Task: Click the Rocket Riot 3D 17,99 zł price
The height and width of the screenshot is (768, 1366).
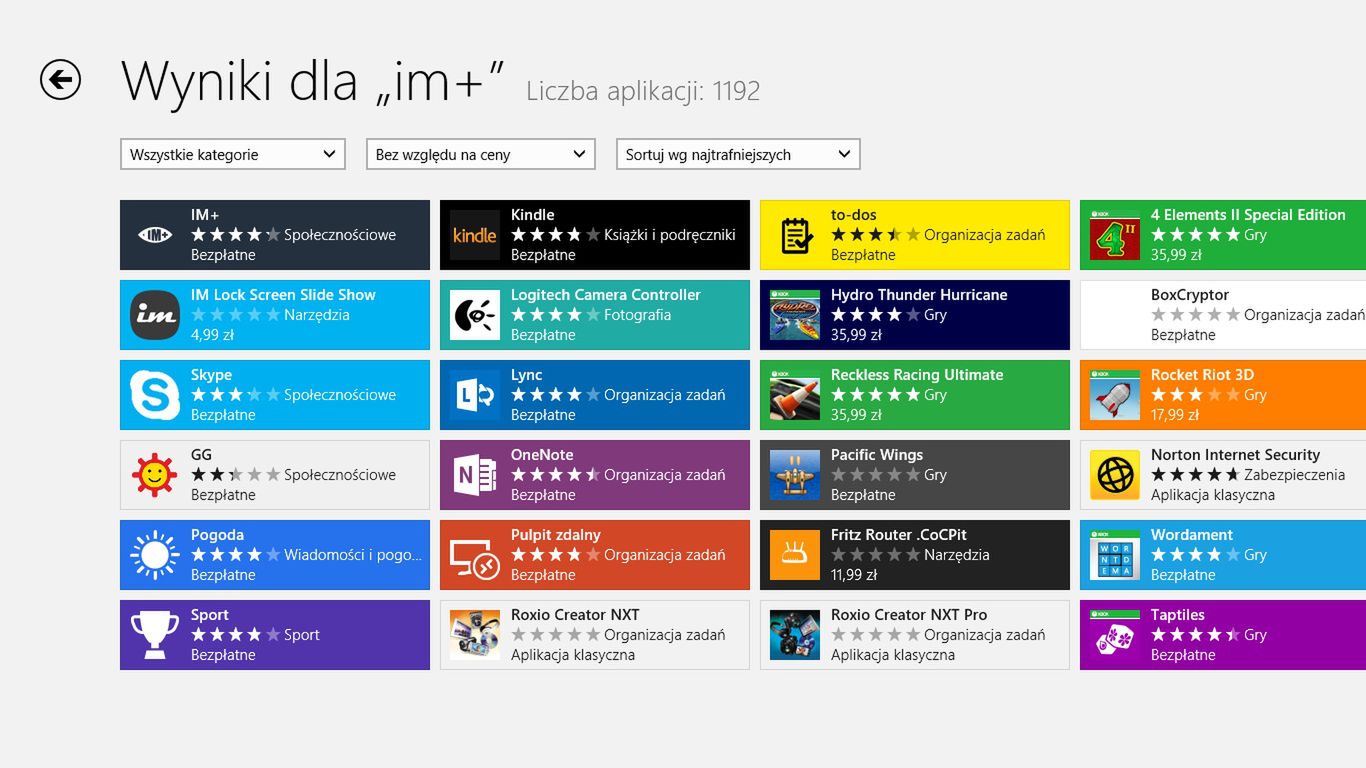Action: point(1174,415)
